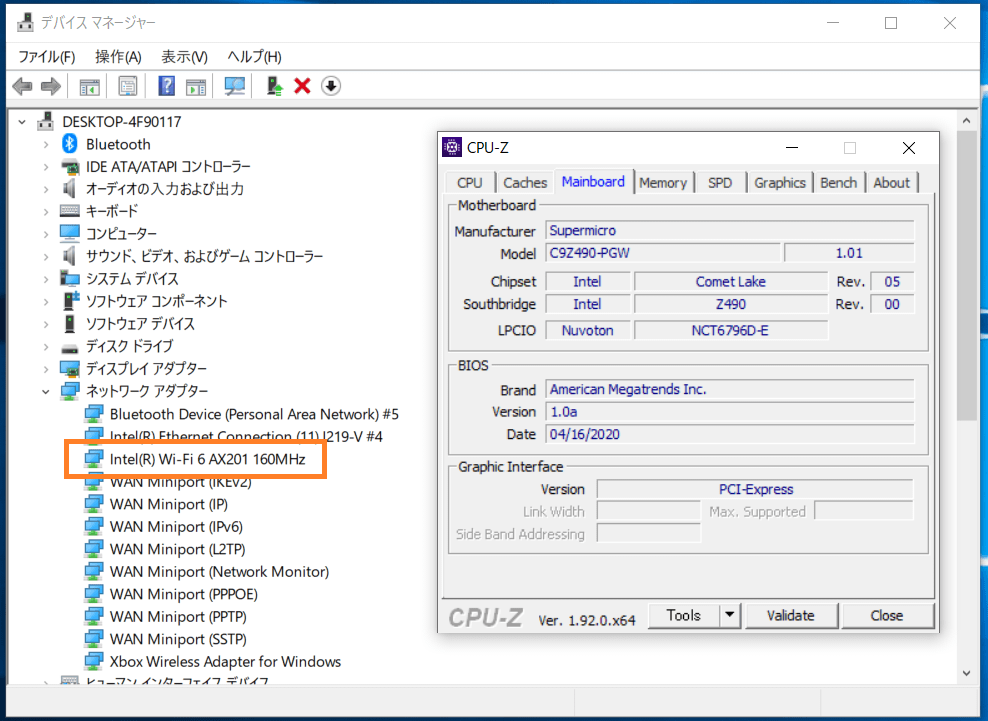This screenshot has width=988, height=721.
Task: Open the CPU-Z Tools dropdown arrow
Action: point(730,615)
